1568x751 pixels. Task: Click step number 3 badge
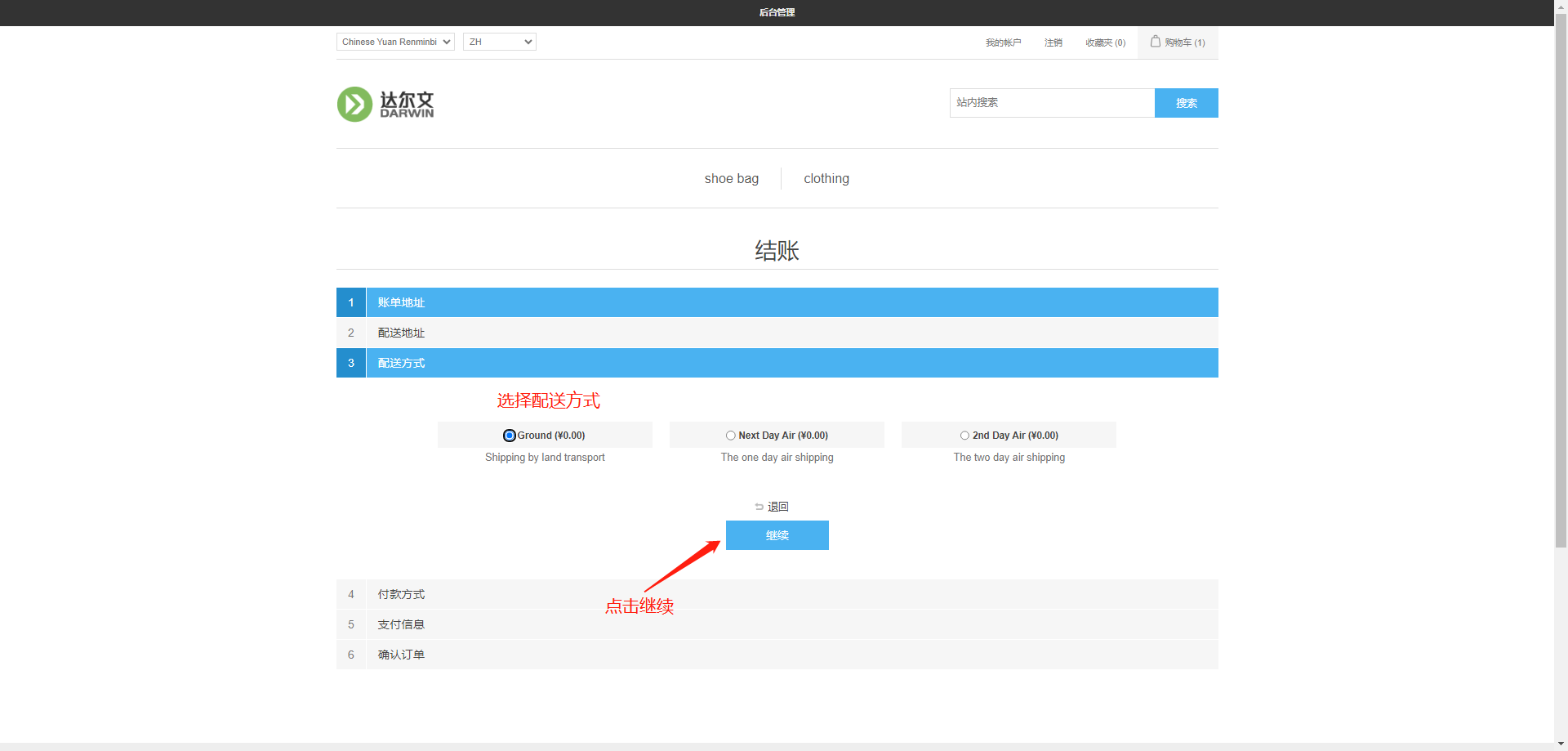click(351, 363)
